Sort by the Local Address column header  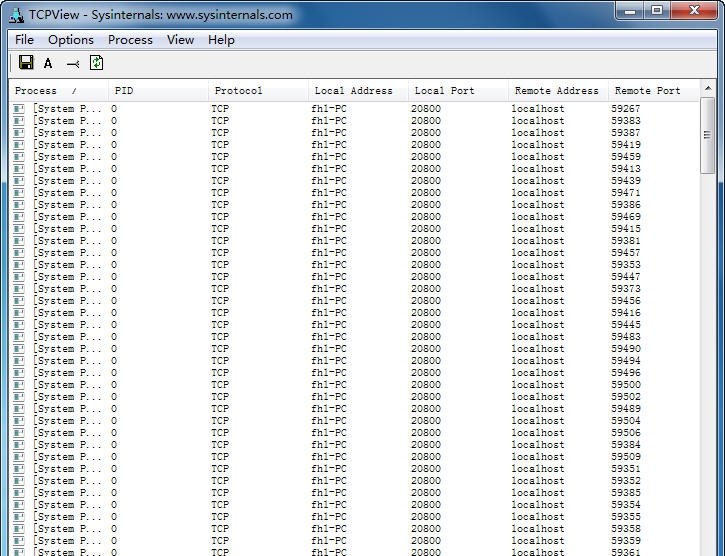tap(358, 91)
